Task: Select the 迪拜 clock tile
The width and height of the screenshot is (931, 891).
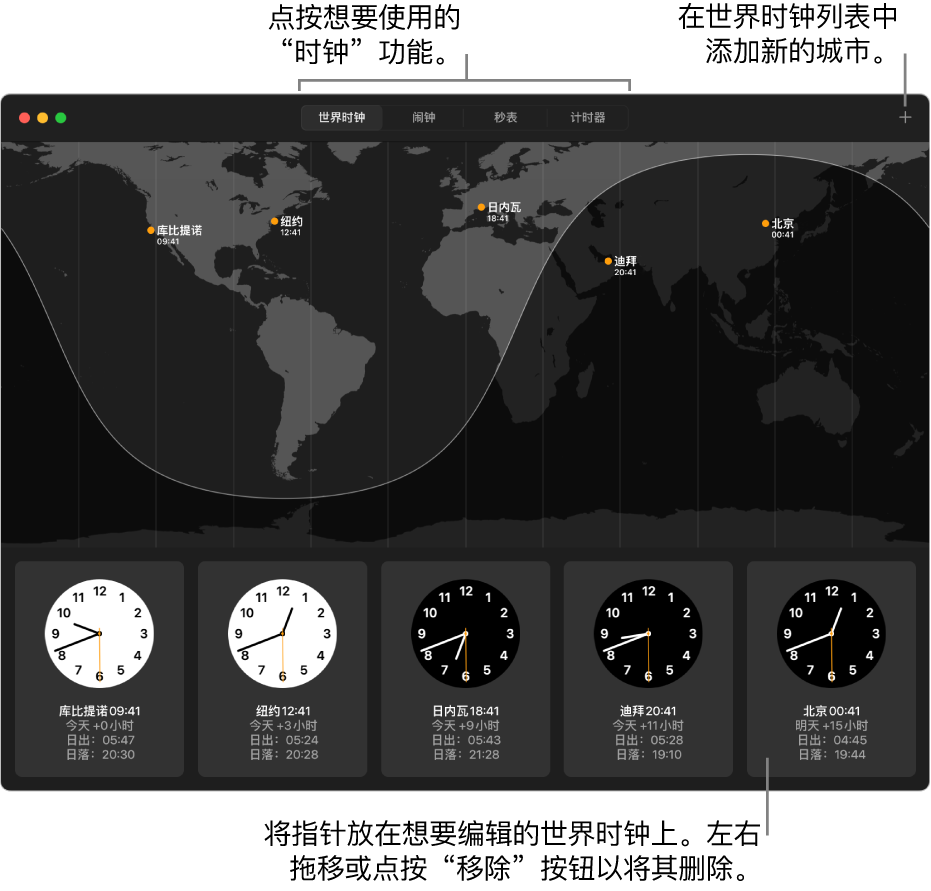Action: pyautogui.click(x=648, y=668)
